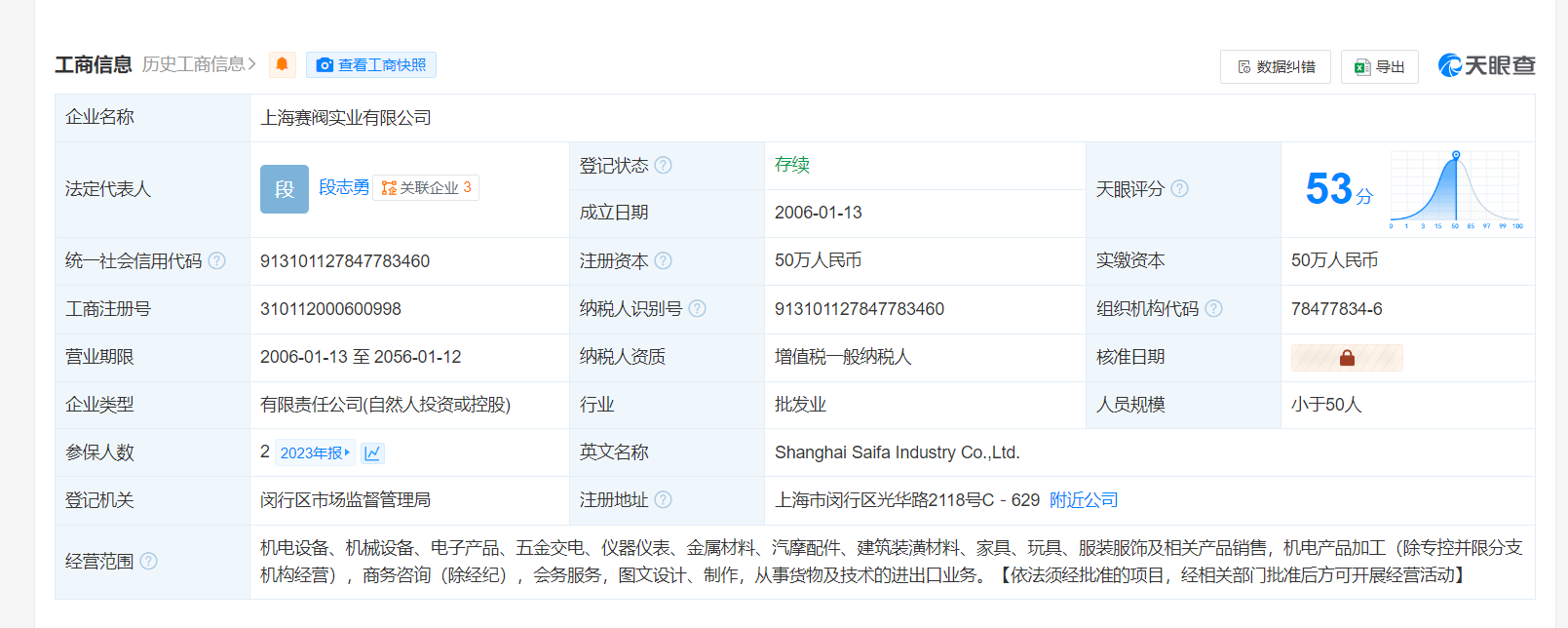Open legal representative 段志勇 link
The width and height of the screenshot is (1568, 628).
click(344, 187)
